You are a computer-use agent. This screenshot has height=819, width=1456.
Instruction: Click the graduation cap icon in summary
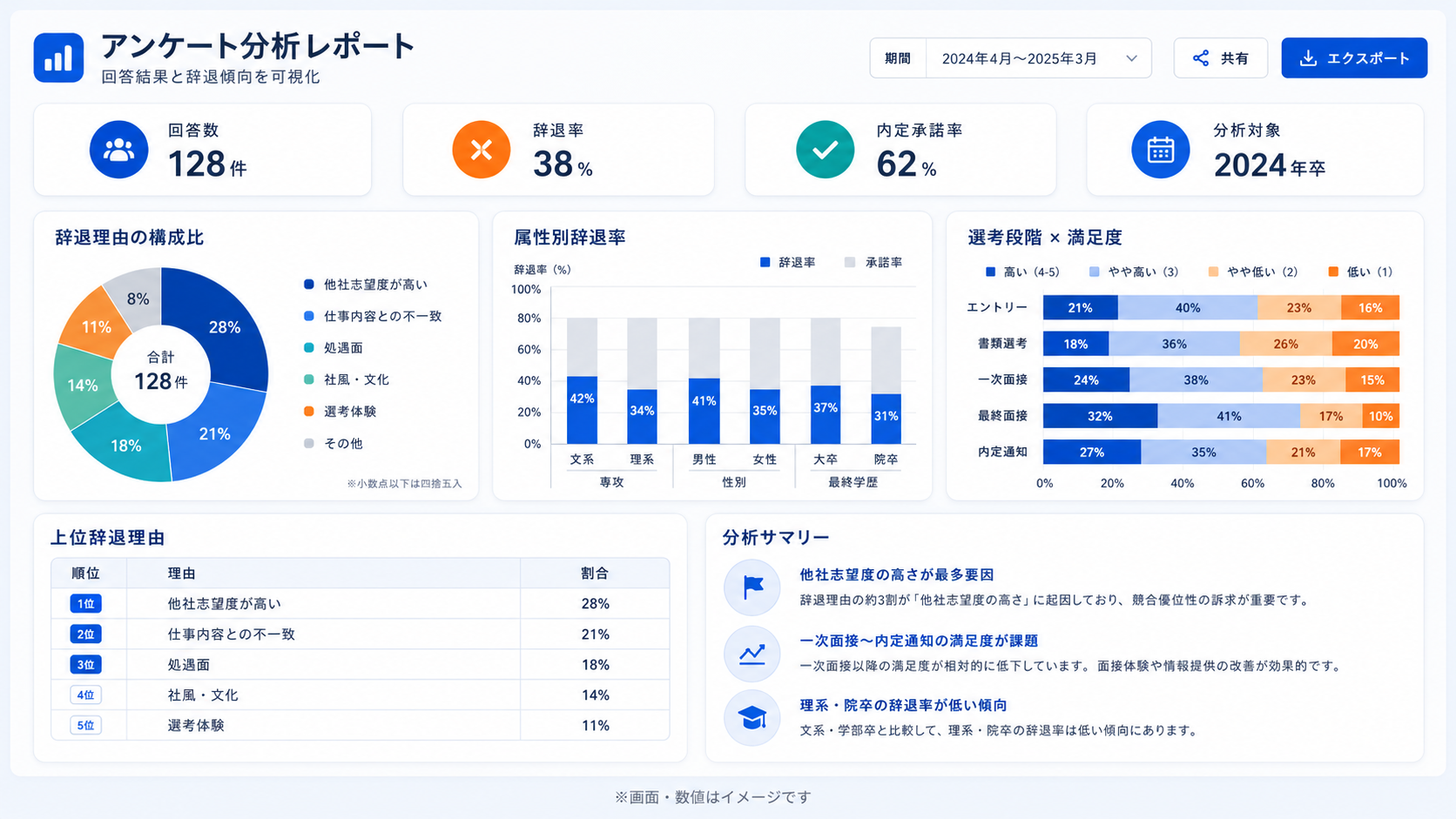(752, 718)
